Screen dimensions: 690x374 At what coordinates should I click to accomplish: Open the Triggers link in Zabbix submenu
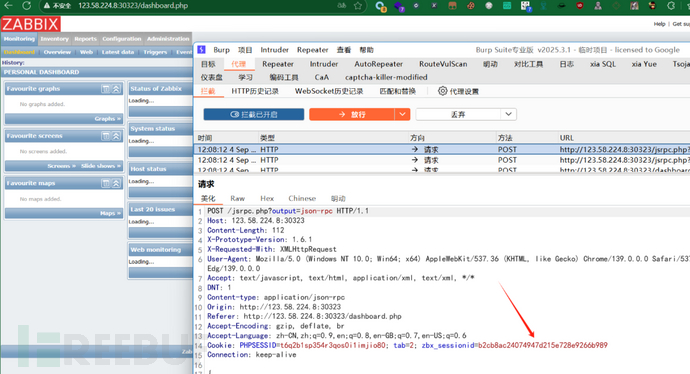[x=155, y=52]
